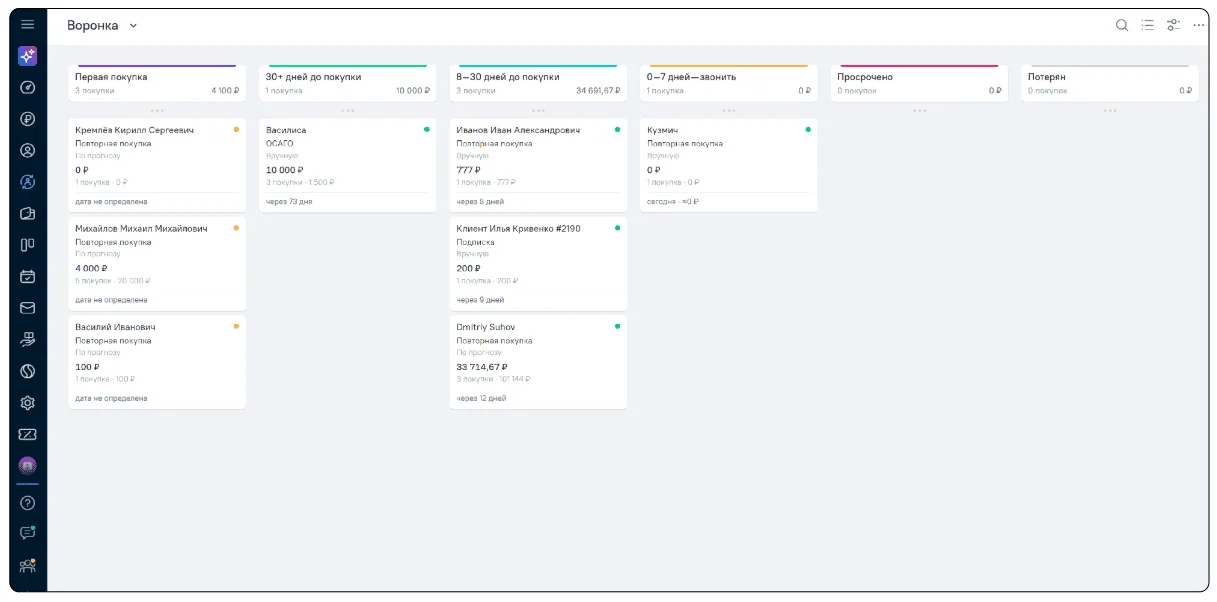Select the 8–30 дней до покупки column header
The width and height of the screenshot is (1217, 602).
(x=538, y=83)
